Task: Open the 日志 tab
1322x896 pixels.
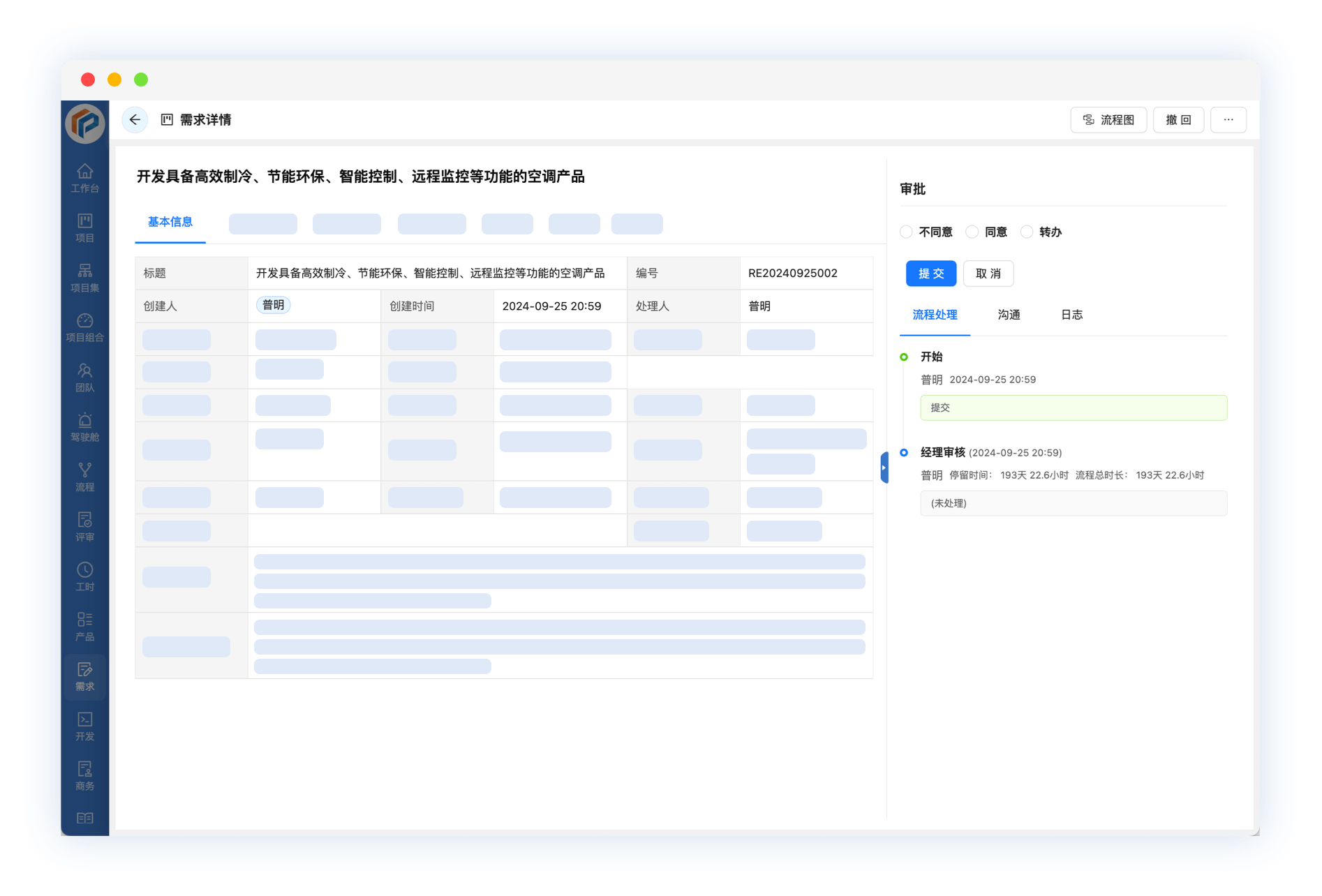Action: pyautogui.click(x=1071, y=315)
